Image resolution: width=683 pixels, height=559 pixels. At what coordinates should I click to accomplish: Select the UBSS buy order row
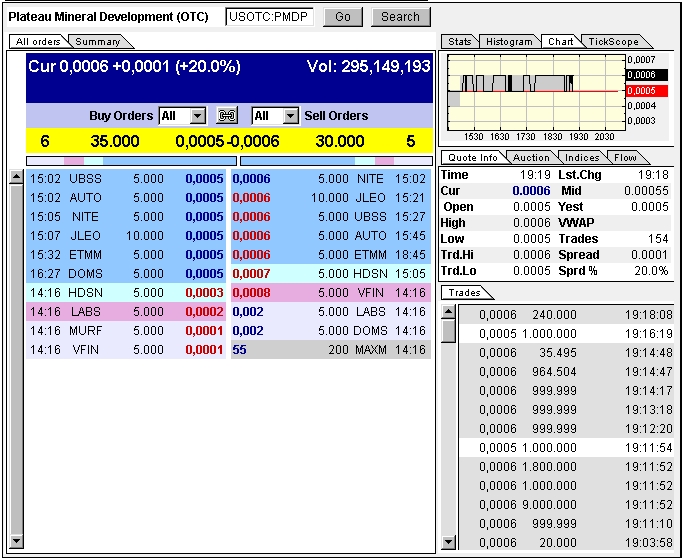coord(127,178)
